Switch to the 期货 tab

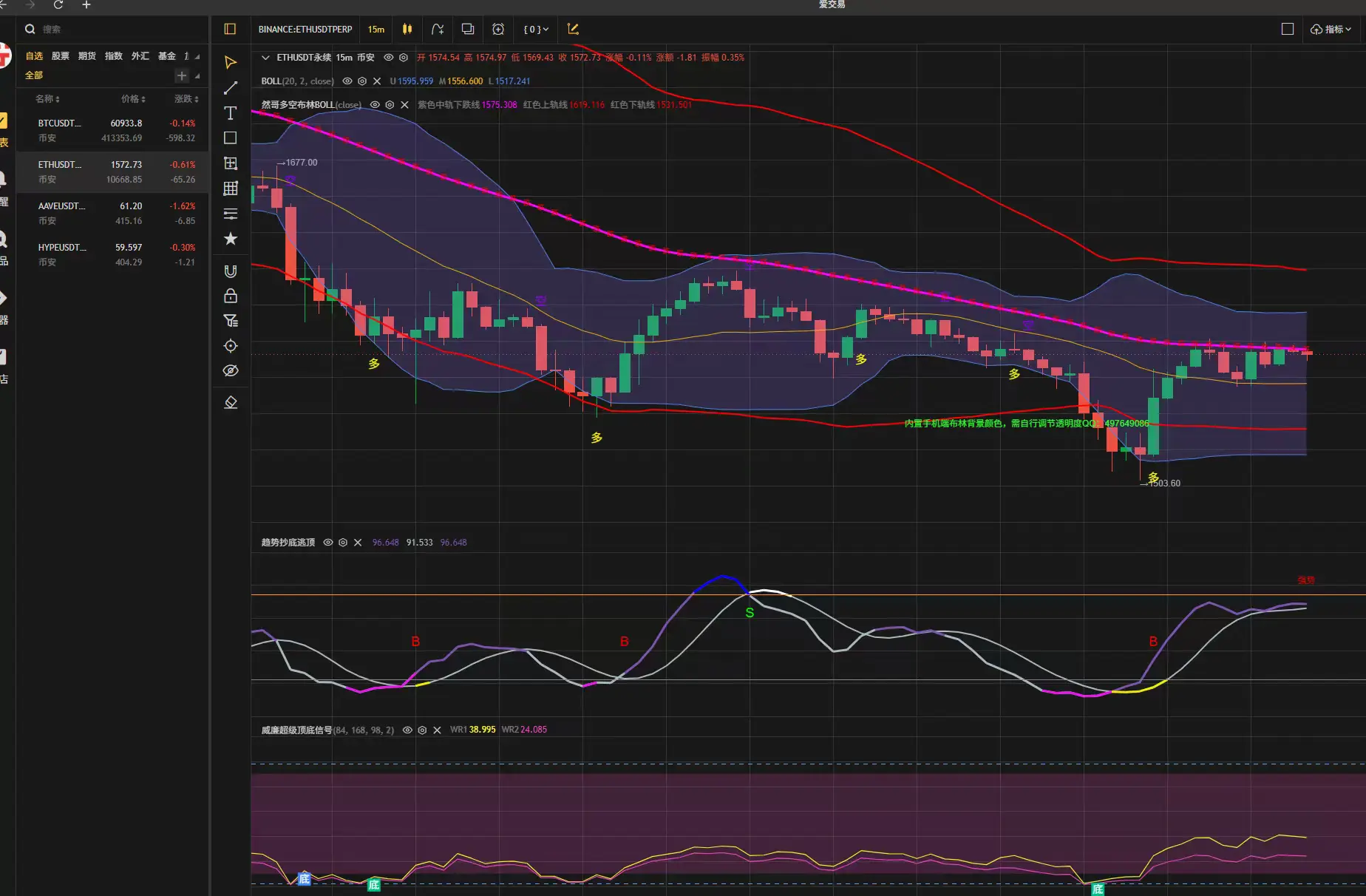[x=87, y=56]
